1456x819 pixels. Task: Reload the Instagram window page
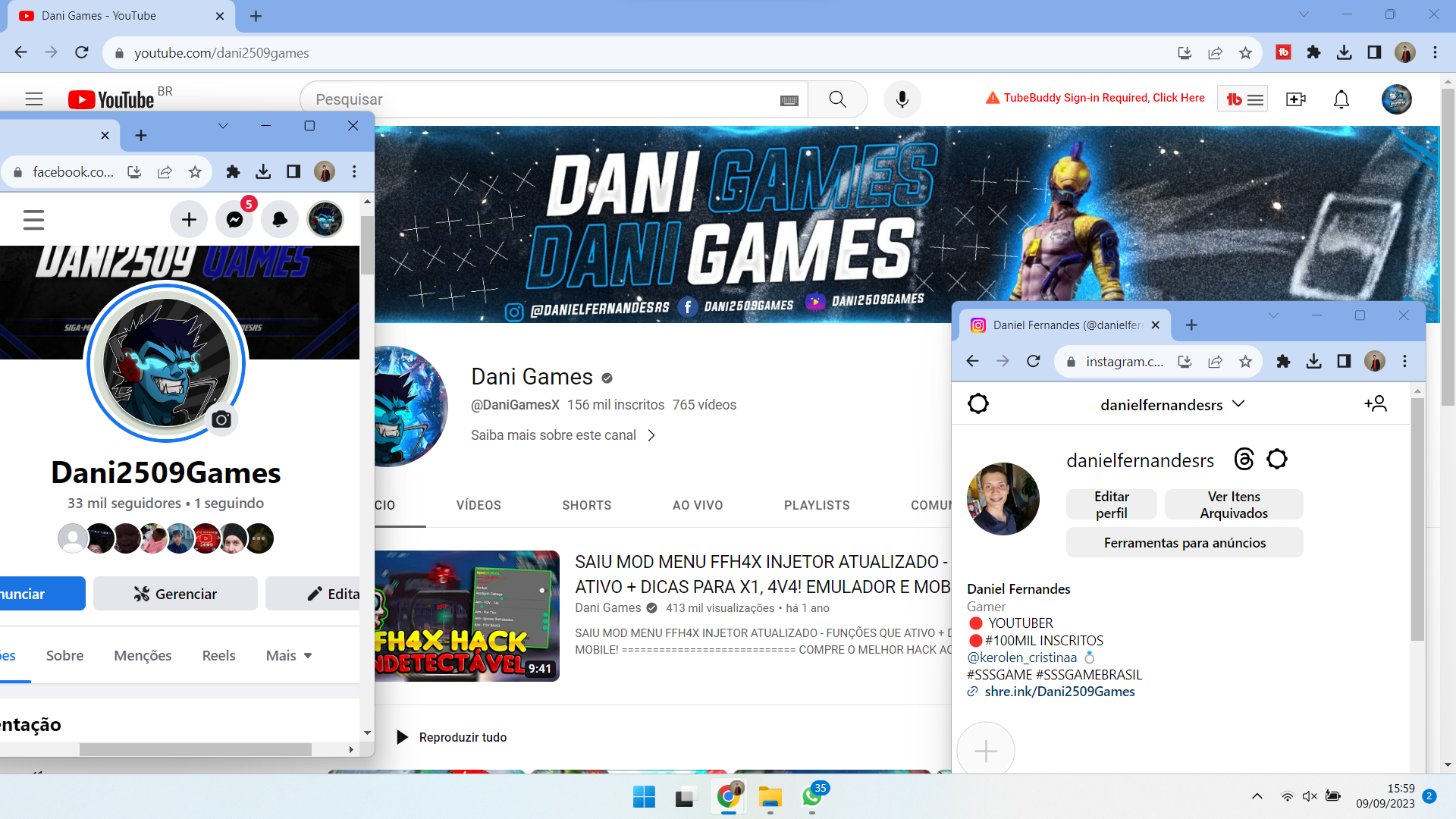coord(1033,361)
